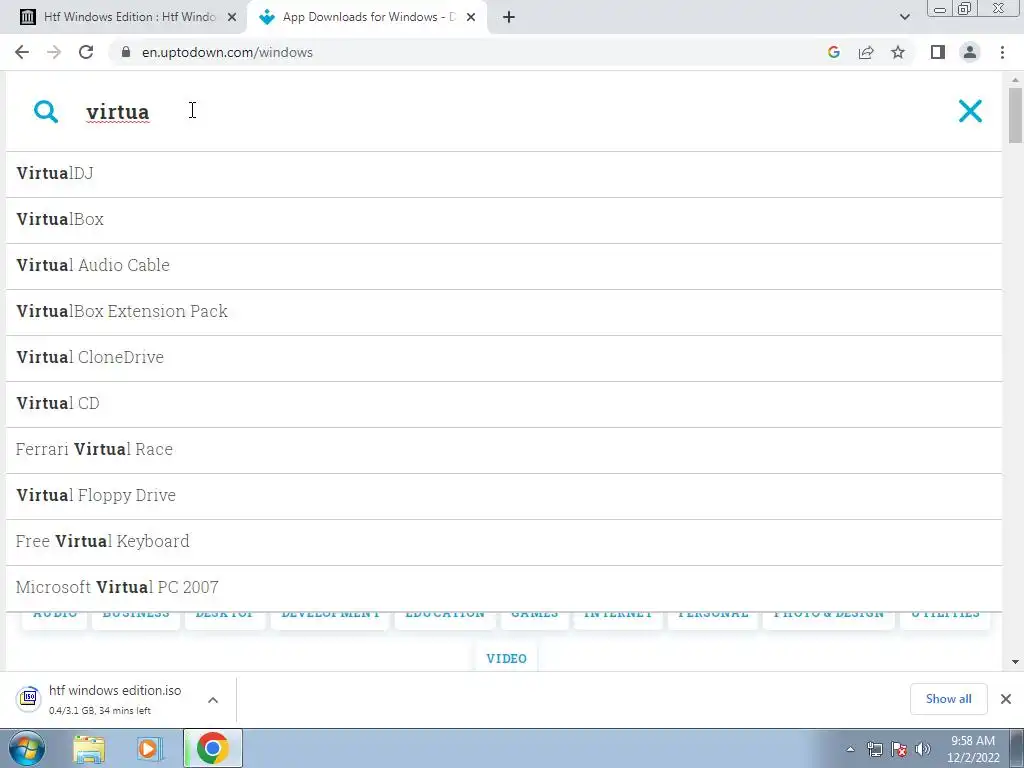This screenshot has height=768, width=1024.
Task: Choose Virtual Audio Cable suggestion
Action: [504, 266]
